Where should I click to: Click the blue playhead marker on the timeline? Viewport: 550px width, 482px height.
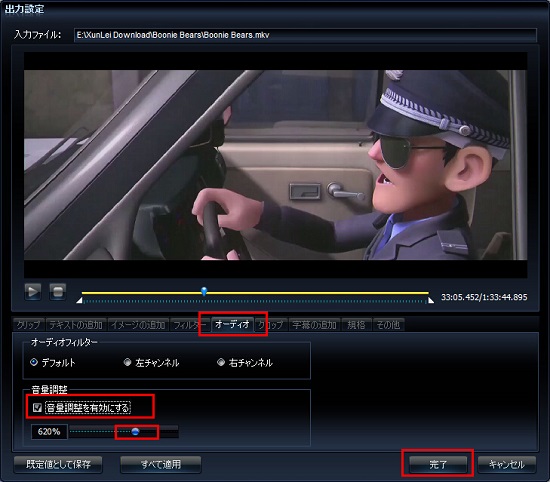[204, 291]
